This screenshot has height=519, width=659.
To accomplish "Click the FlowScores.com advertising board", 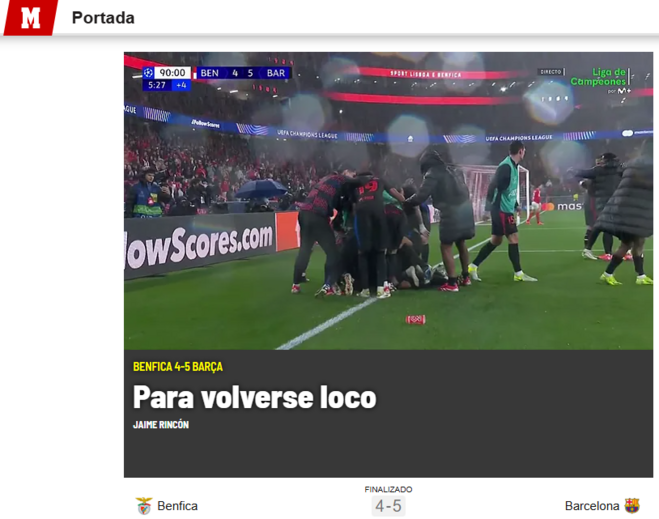I will pyautogui.click(x=200, y=246).
